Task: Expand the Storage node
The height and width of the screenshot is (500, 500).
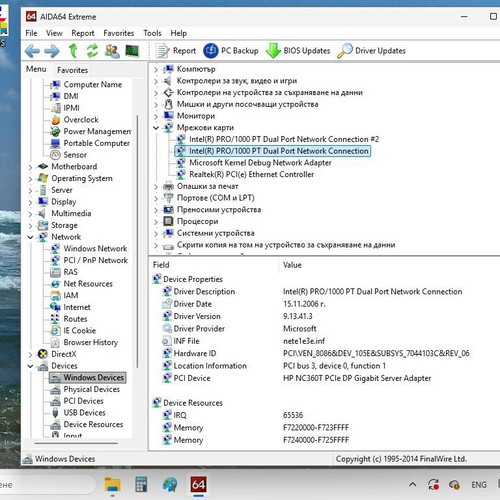Action: (30, 226)
